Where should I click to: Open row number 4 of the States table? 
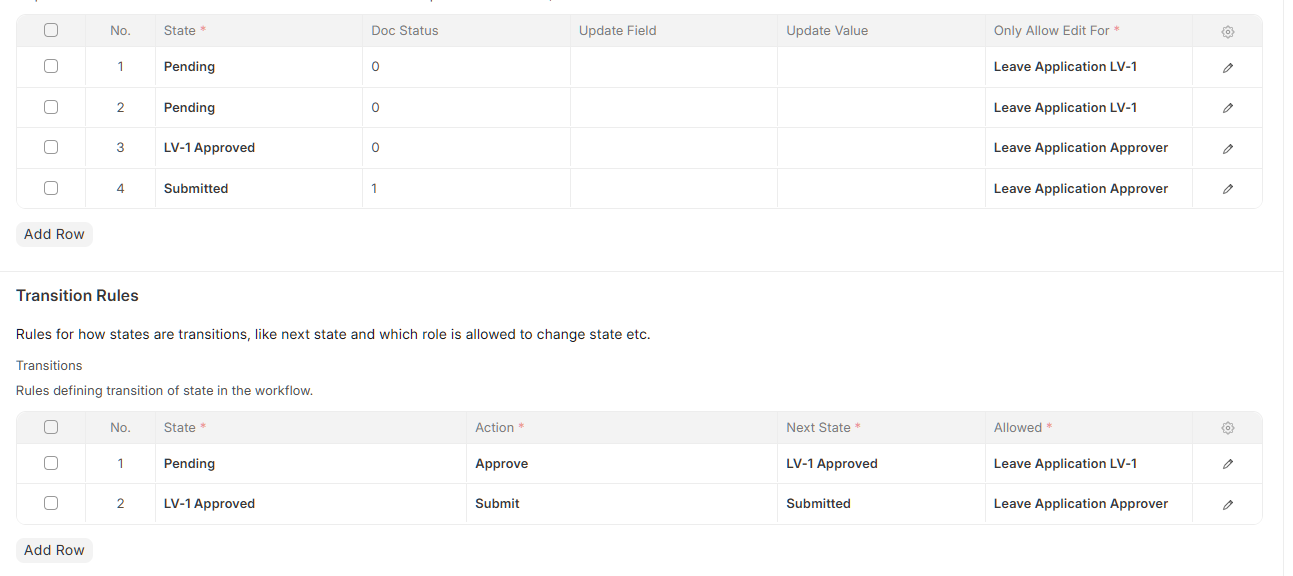pos(120,188)
